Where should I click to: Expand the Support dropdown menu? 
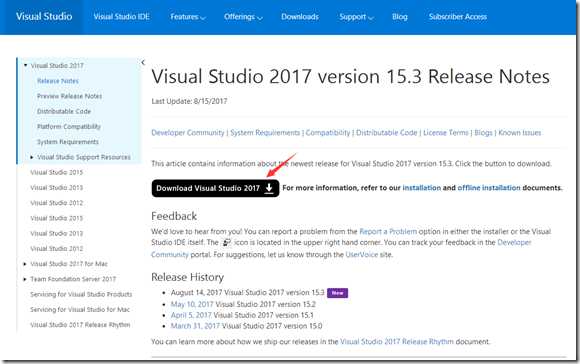356,17
